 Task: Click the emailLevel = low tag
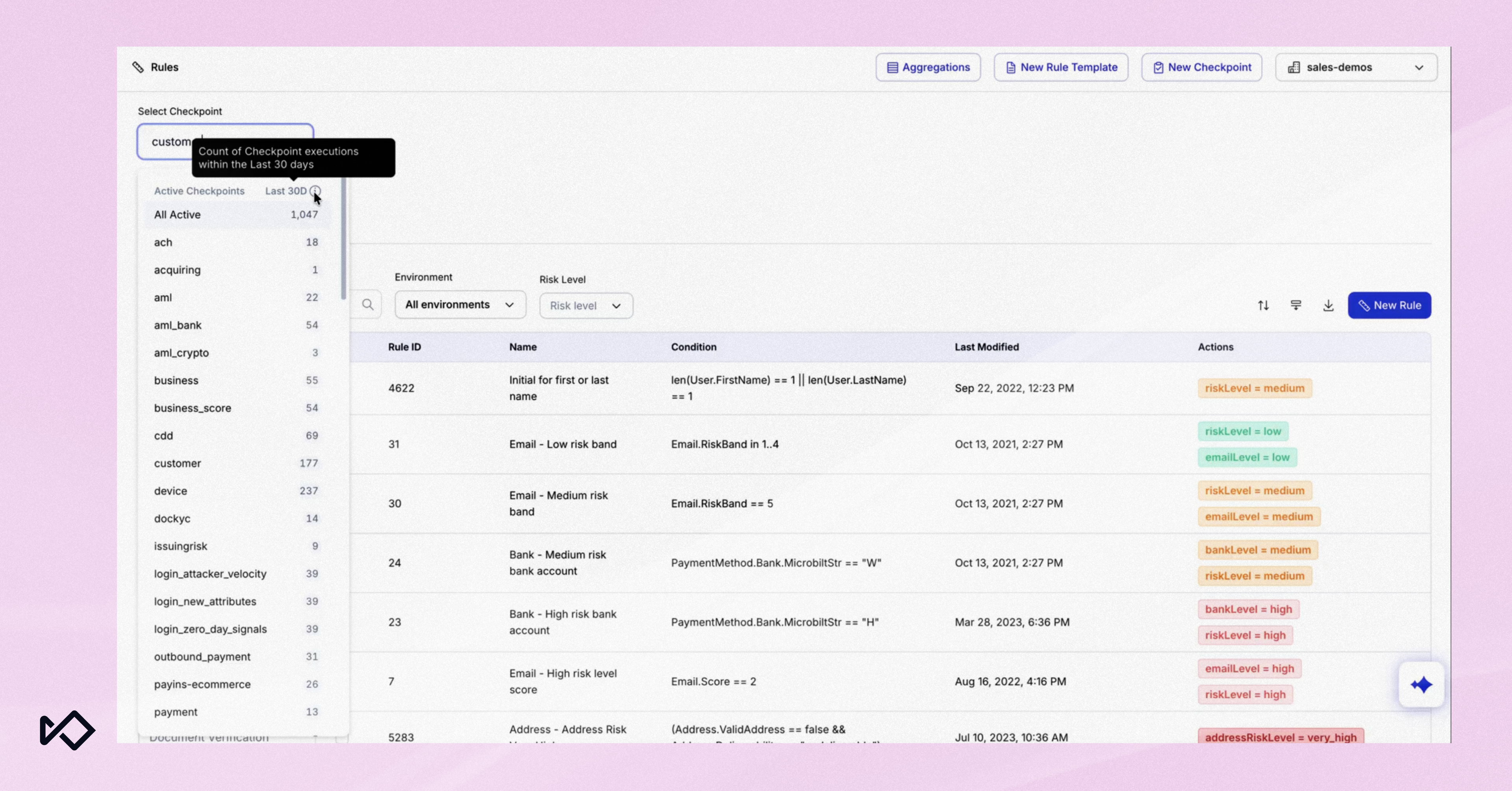(1247, 457)
